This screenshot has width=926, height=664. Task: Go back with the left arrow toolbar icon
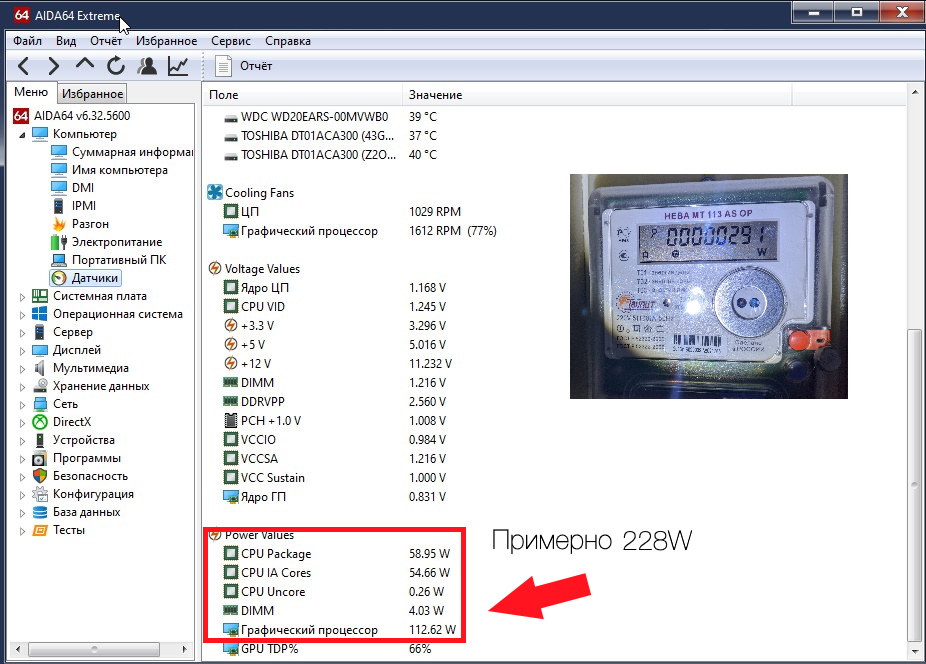point(24,66)
